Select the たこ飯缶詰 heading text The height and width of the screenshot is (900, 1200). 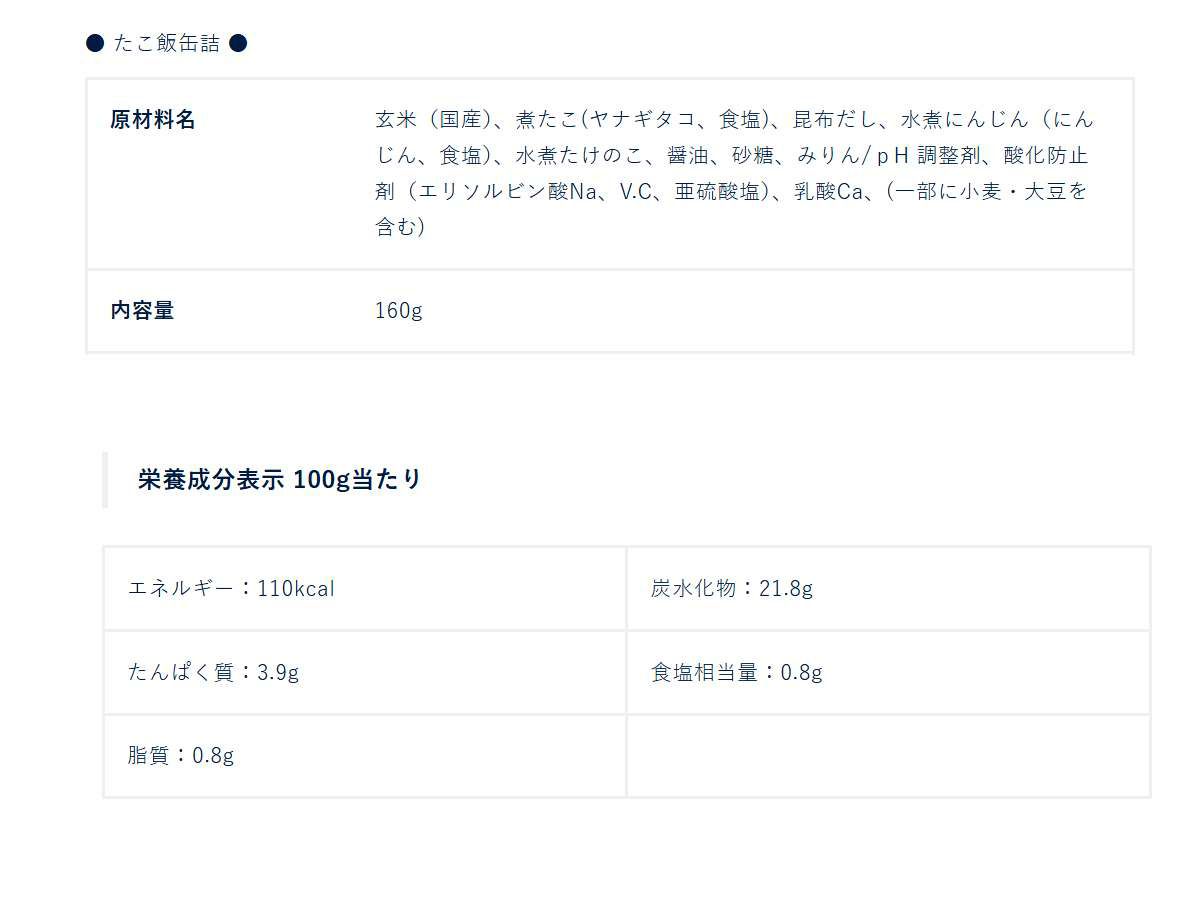pyautogui.click(x=166, y=43)
